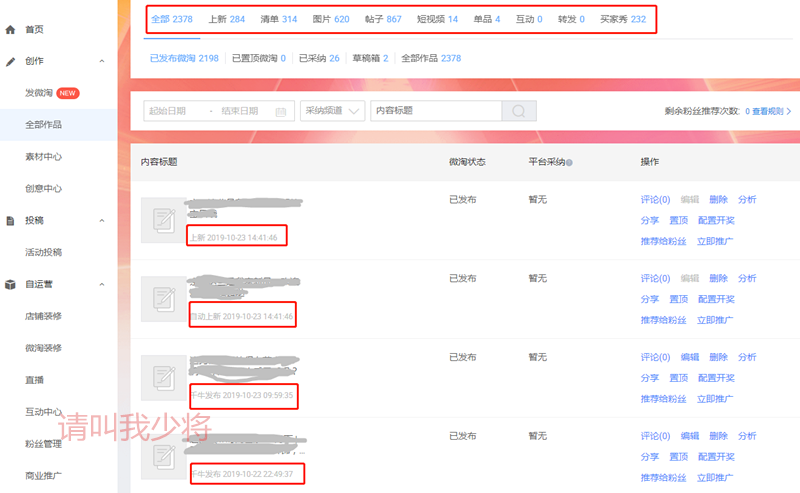800x493 pixels.
Task: Open the 采纳频道 dropdown
Action: coord(333,111)
